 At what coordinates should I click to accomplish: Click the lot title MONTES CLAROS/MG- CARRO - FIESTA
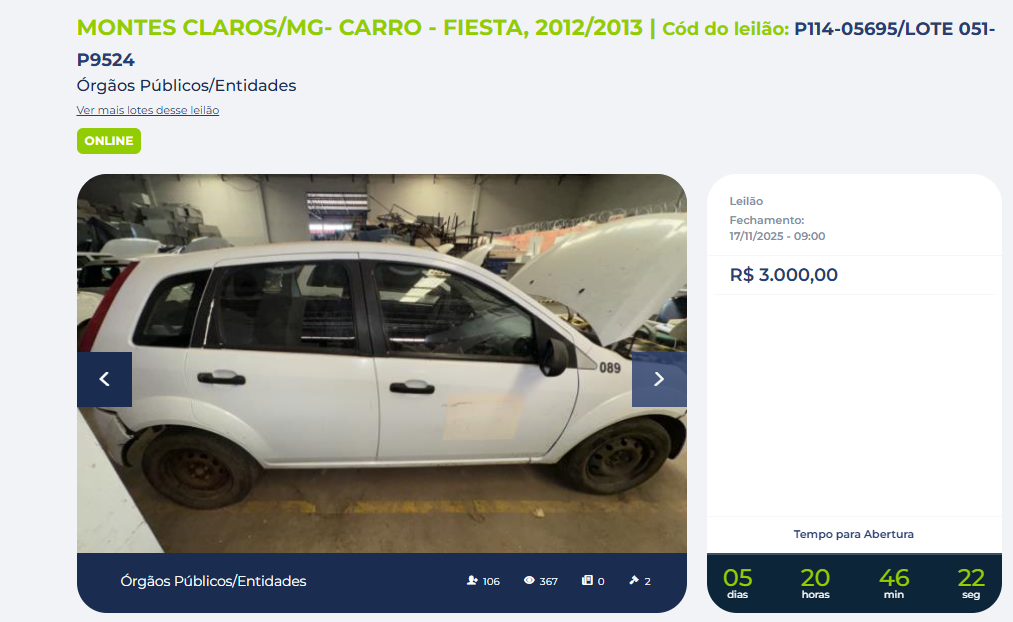tap(360, 28)
